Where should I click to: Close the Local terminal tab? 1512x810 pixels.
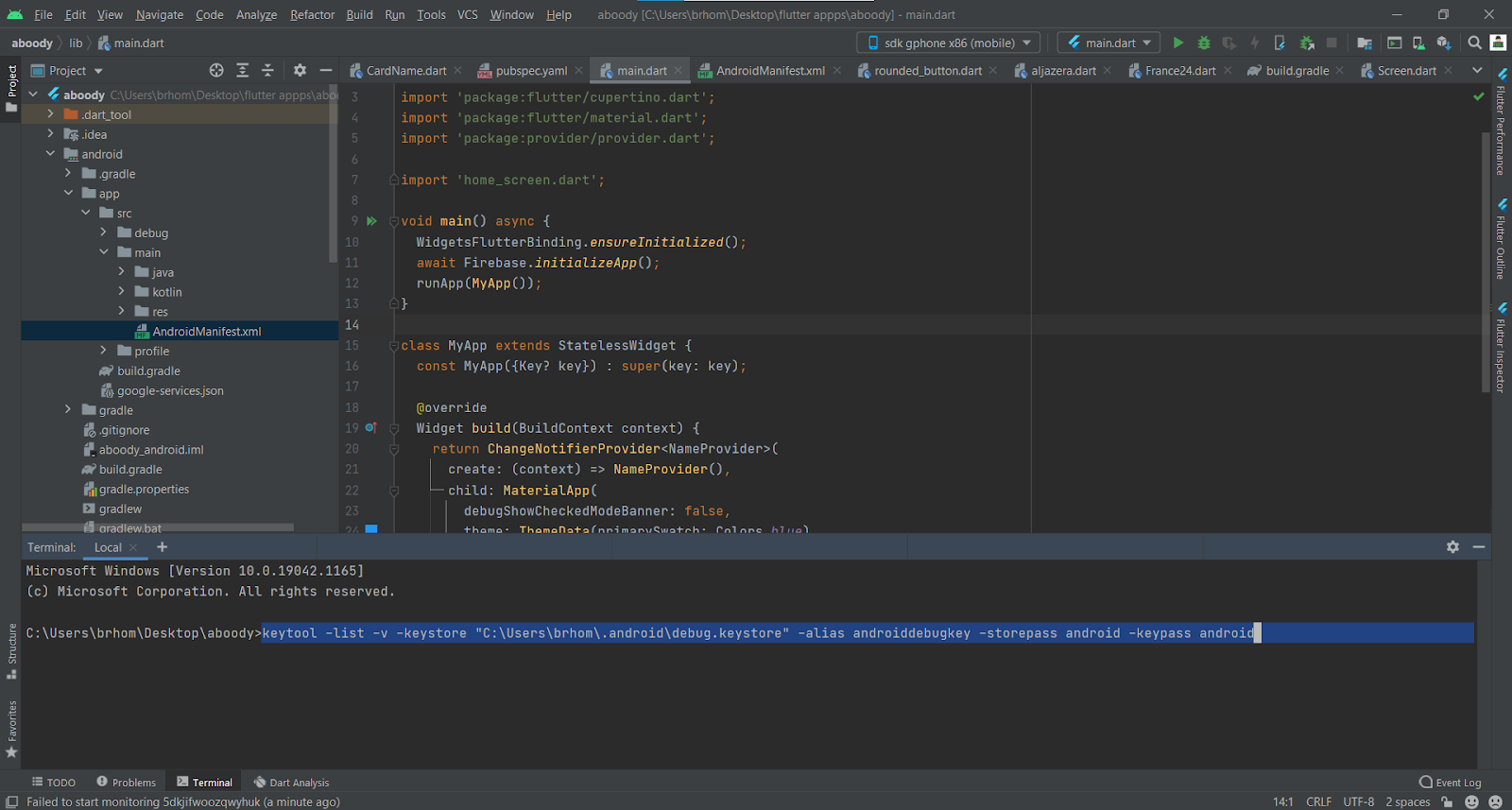tap(133, 547)
